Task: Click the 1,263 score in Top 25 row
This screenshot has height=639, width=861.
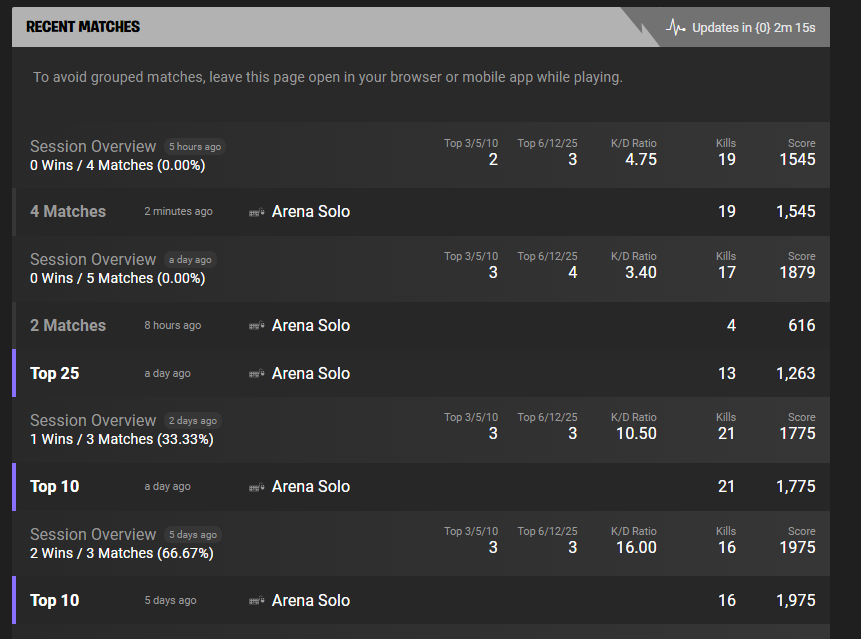Action: coord(795,373)
